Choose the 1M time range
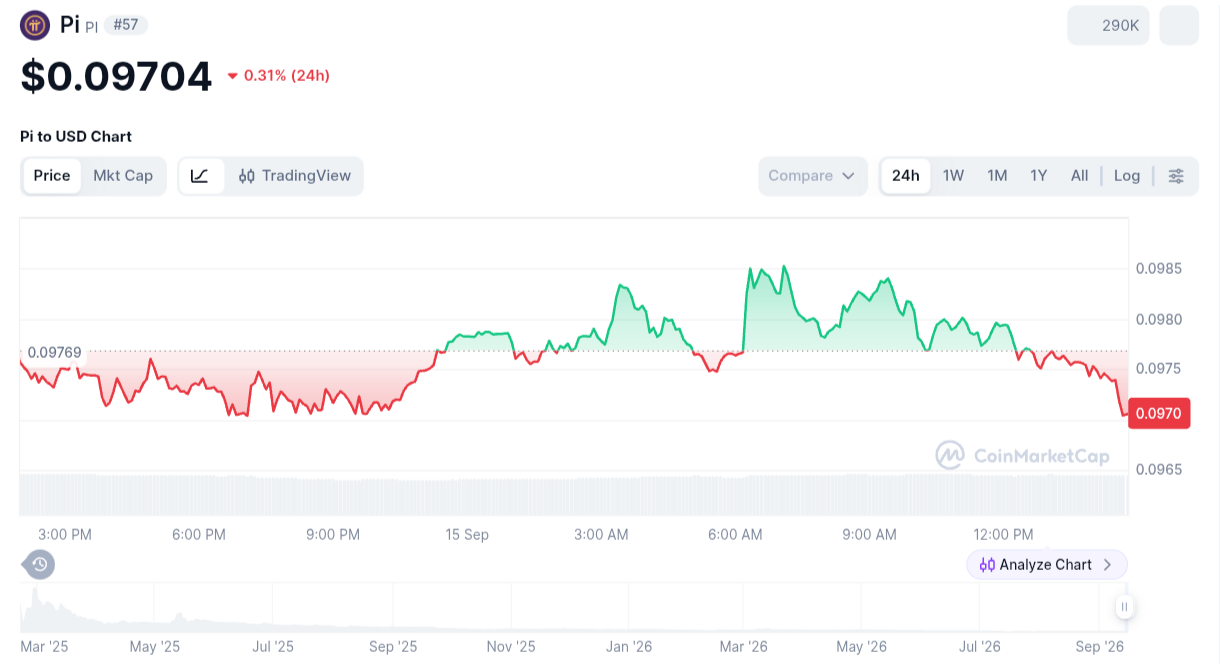The image size is (1220, 664). [x=997, y=176]
